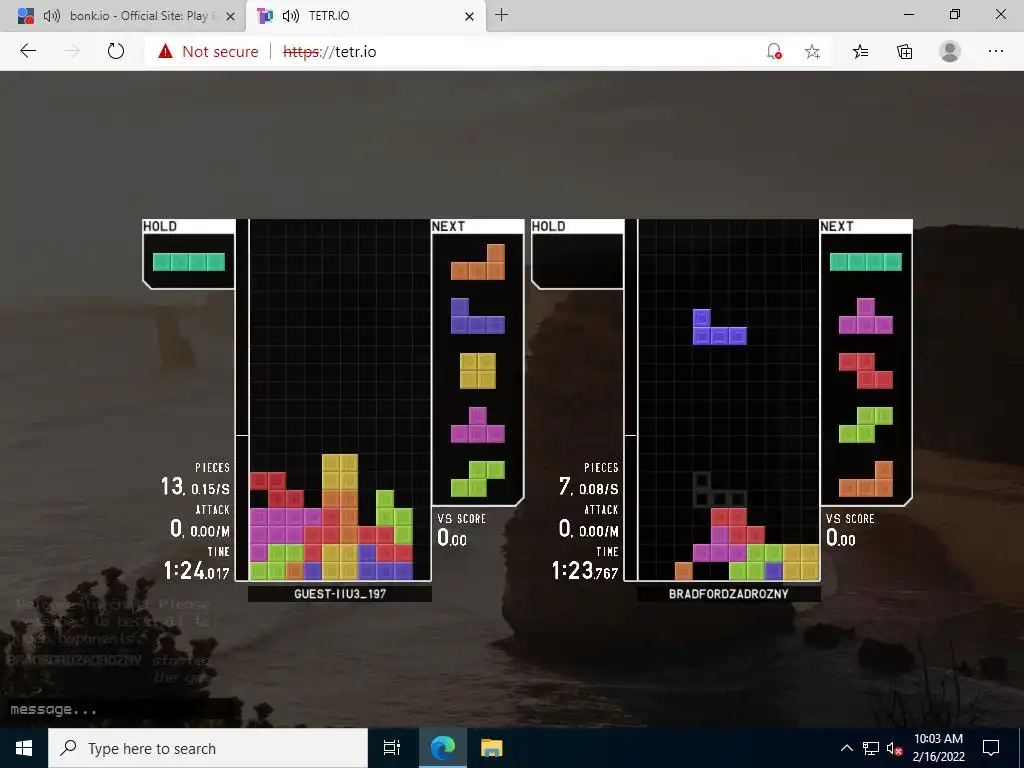Open the Settings and more menu
Image resolution: width=1024 pixels, height=768 pixels.
995,51
